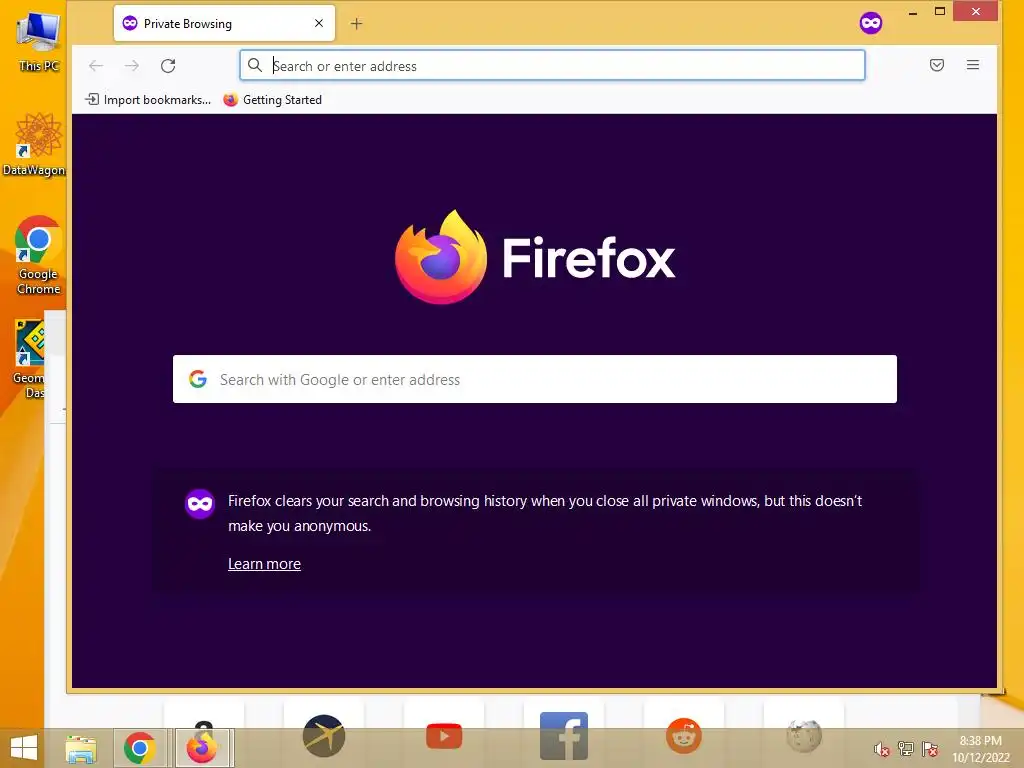Click the Expedia plane tile behind Firefox window
The width and height of the screenshot is (1024, 768).
coord(324,735)
